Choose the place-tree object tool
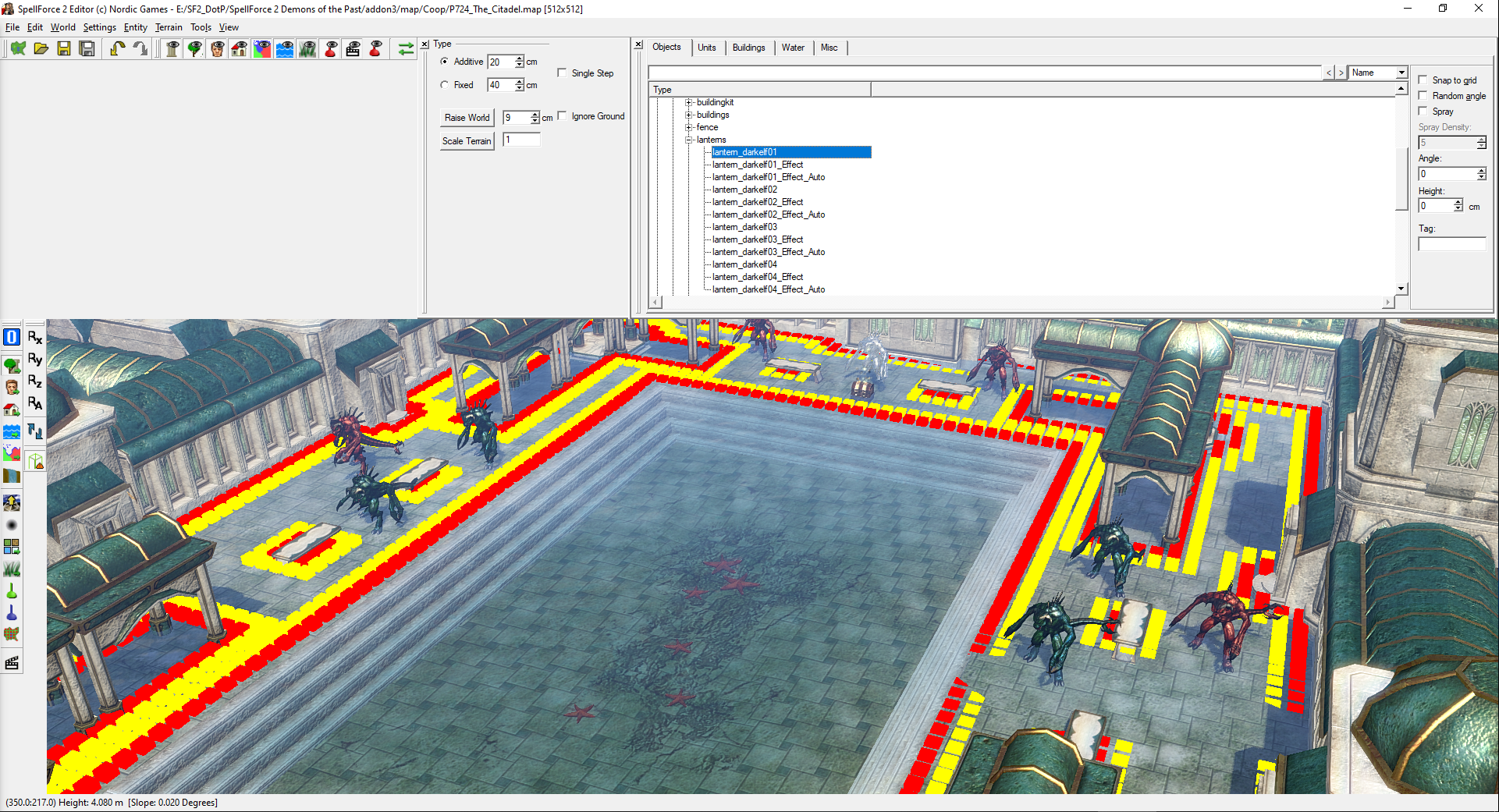 pos(12,365)
